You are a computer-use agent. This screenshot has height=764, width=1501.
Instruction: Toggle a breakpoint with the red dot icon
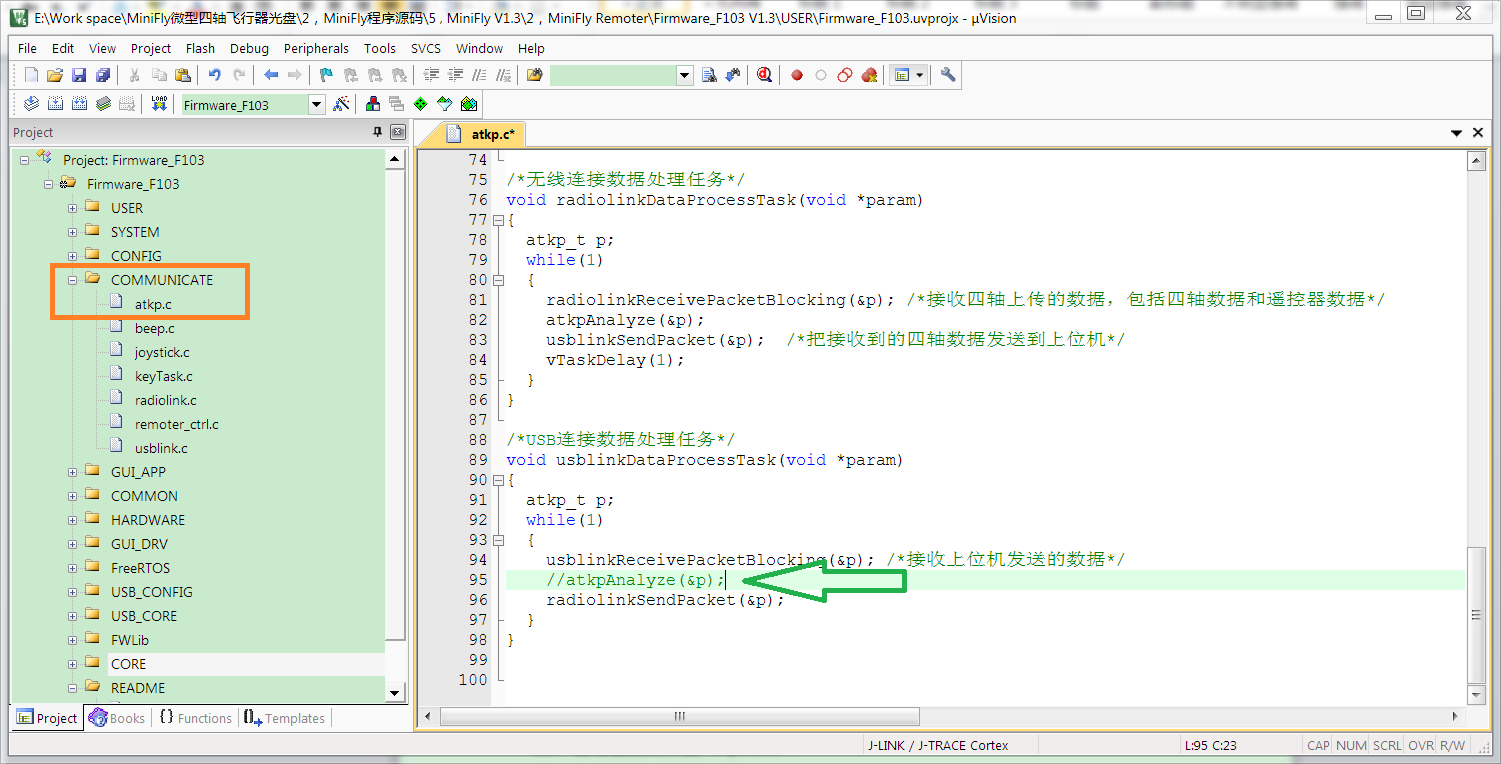coord(797,75)
